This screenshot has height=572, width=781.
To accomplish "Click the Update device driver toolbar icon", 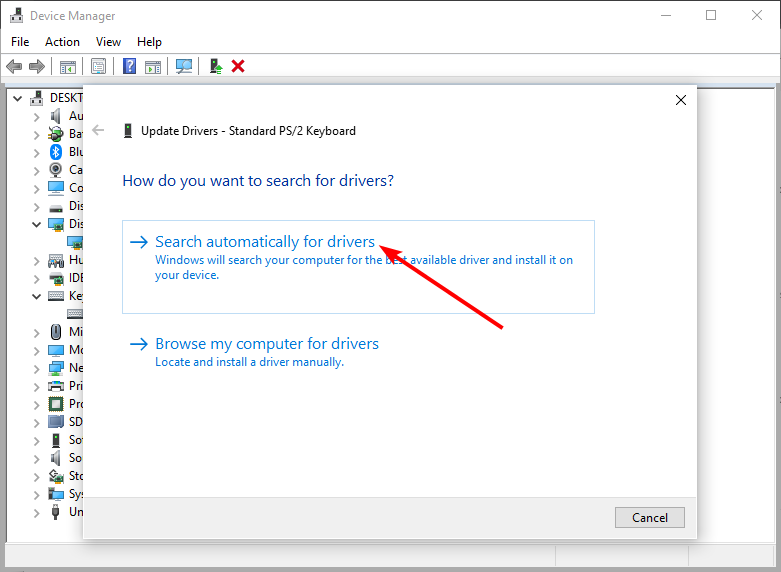I will [215, 66].
